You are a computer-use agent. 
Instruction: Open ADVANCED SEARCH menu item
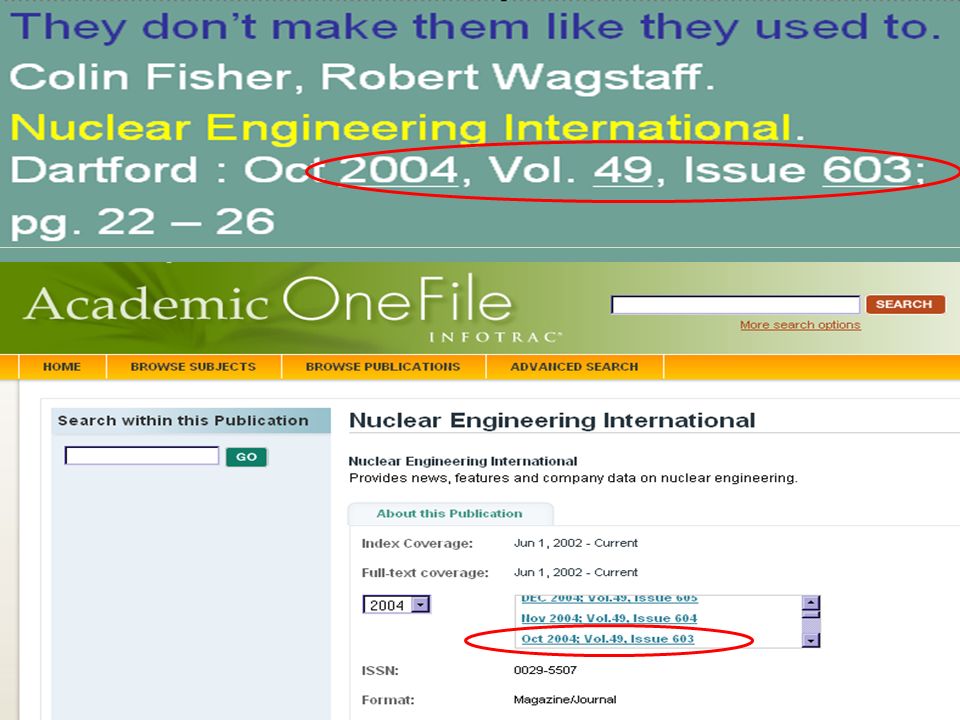click(x=574, y=367)
